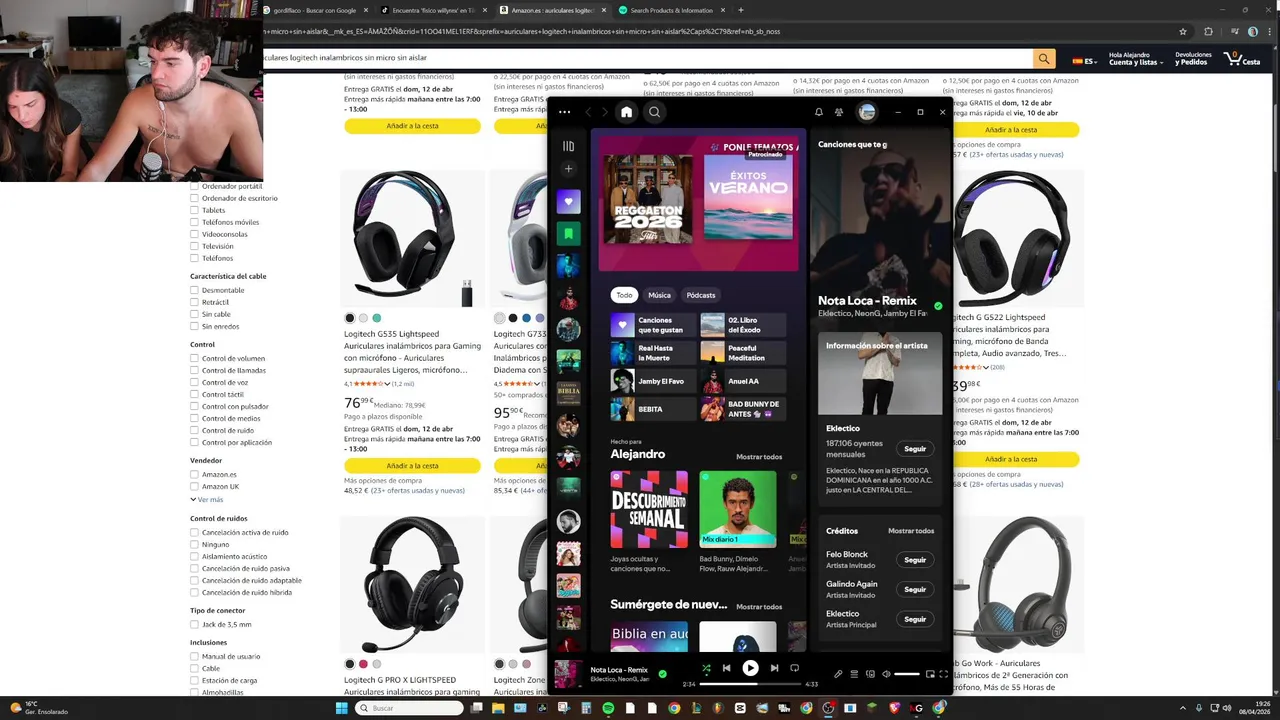
Task: Open Descubrimiento Semanal playlist cover
Action: (x=649, y=509)
